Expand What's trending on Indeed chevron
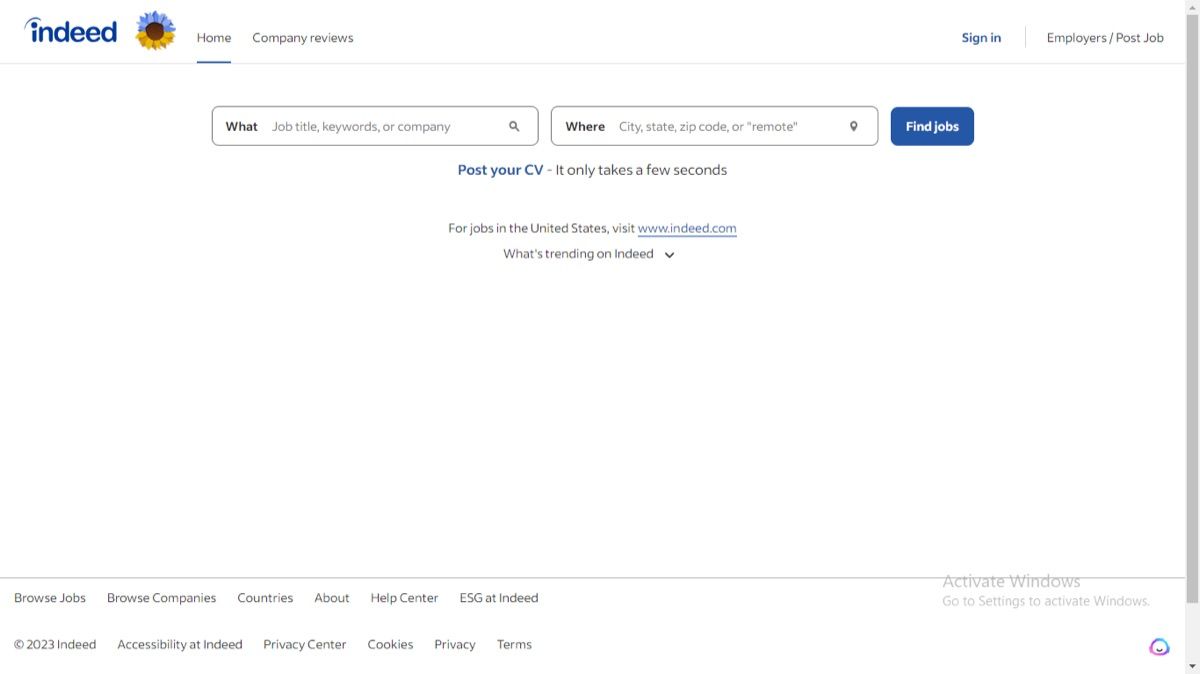The height and width of the screenshot is (674, 1200). point(670,255)
